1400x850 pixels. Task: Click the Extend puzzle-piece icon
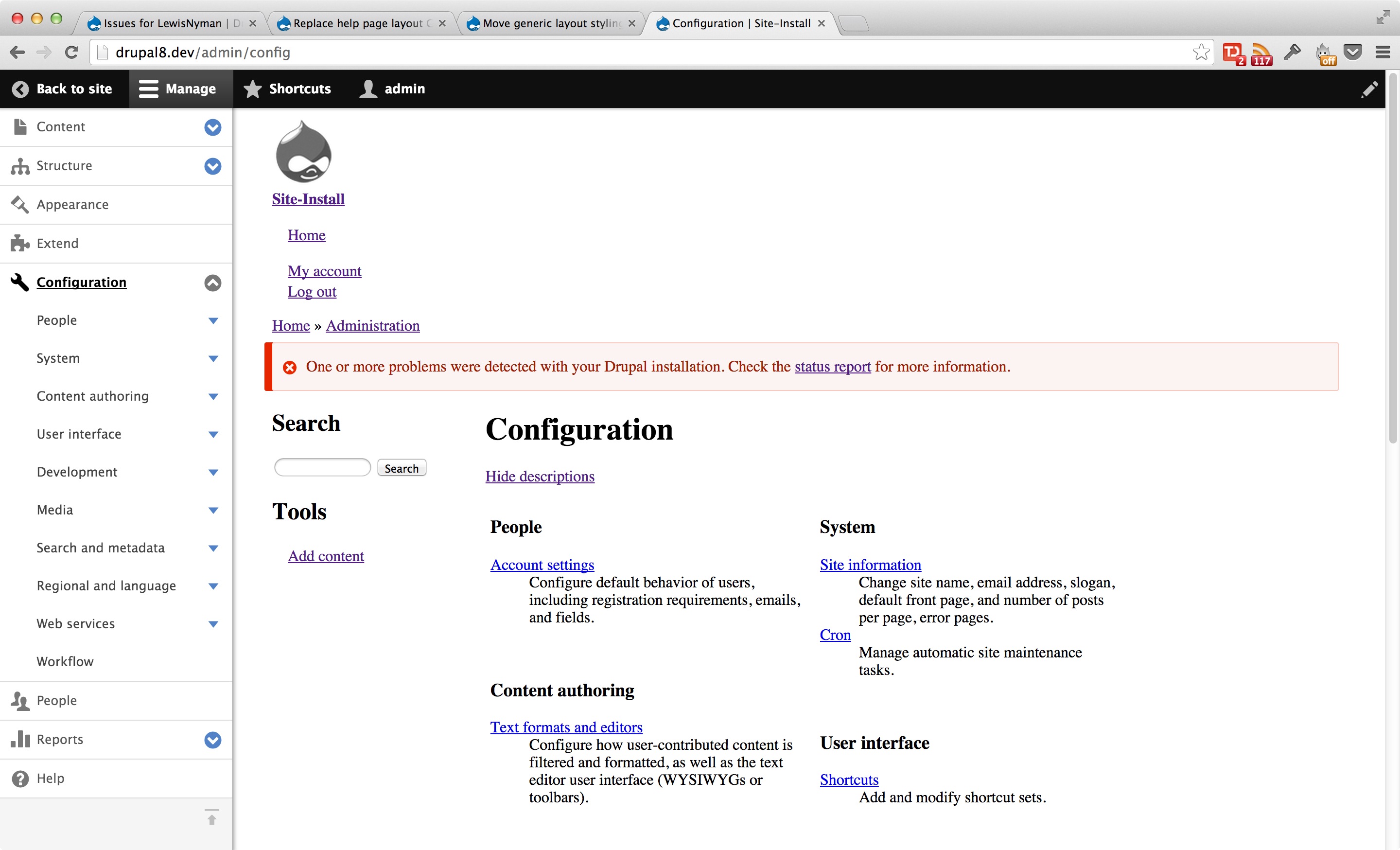[20, 243]
